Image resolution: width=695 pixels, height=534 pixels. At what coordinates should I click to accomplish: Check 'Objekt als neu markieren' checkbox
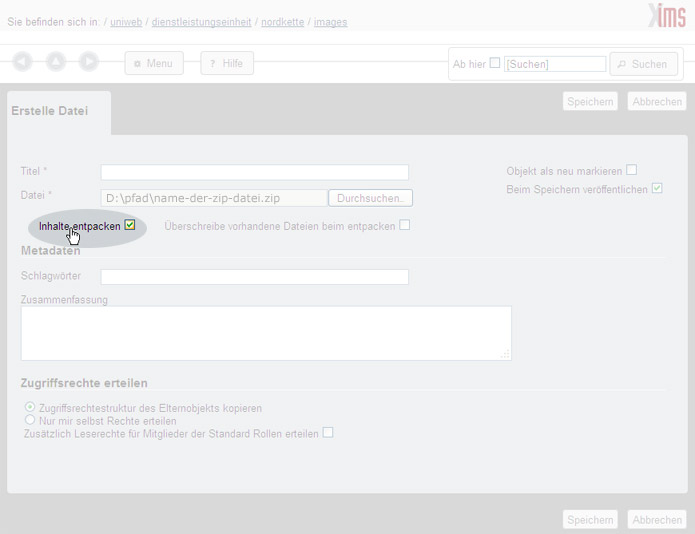[x=632, y=170]
